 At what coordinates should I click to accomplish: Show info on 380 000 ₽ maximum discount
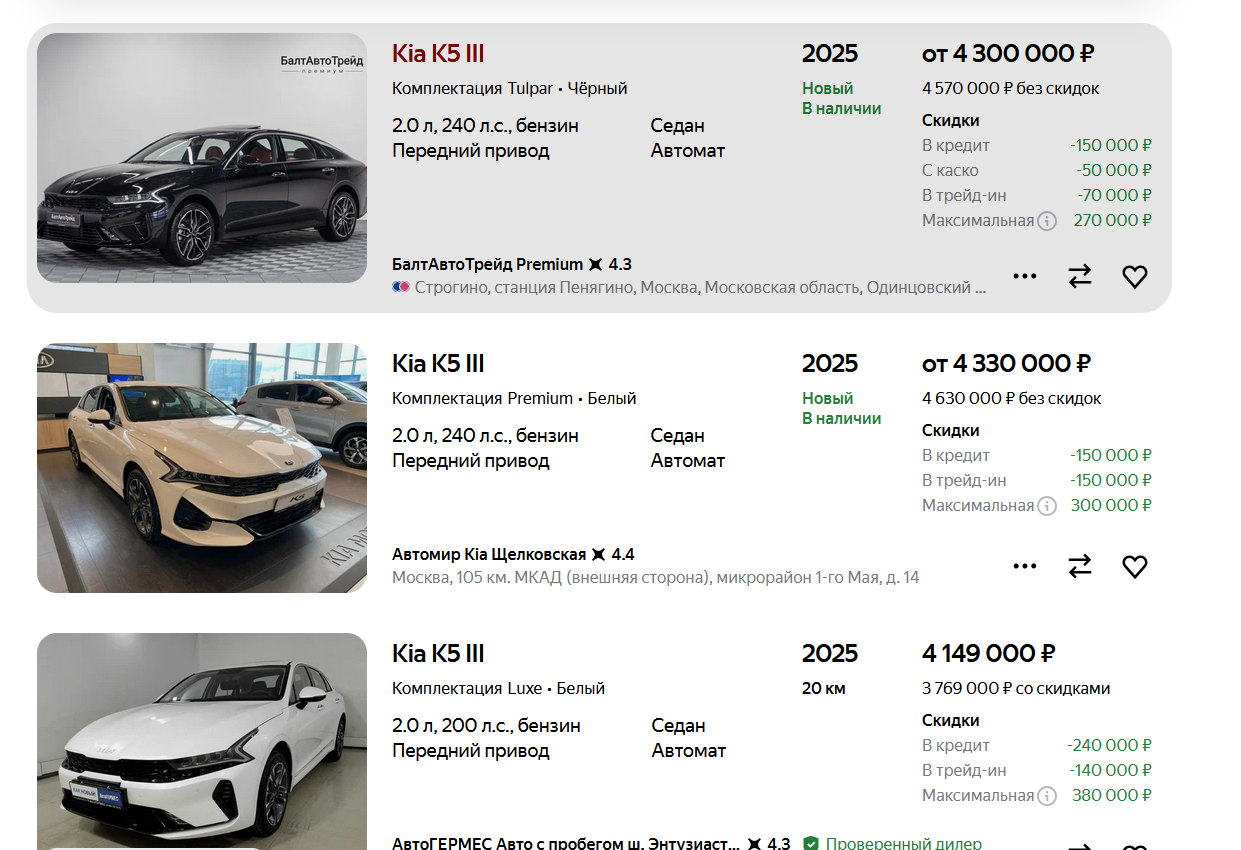1047,796
